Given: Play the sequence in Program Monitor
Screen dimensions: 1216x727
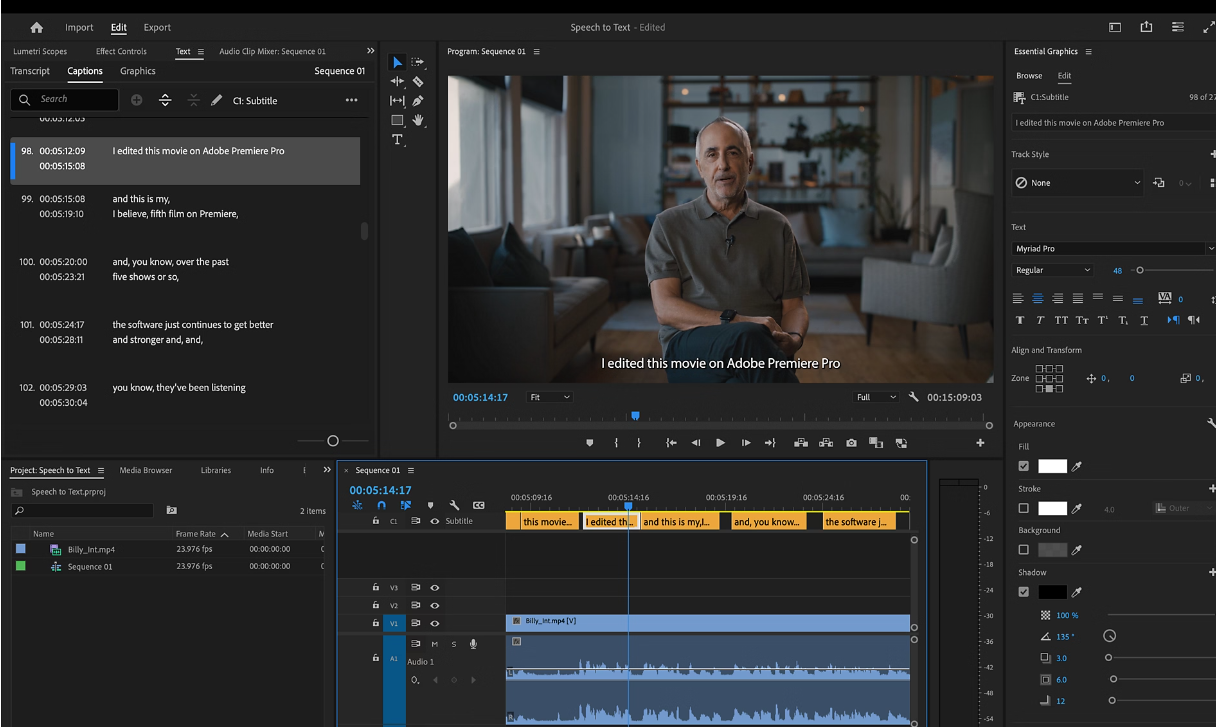Looking at the screenshot, I should [x=720, y=443].
